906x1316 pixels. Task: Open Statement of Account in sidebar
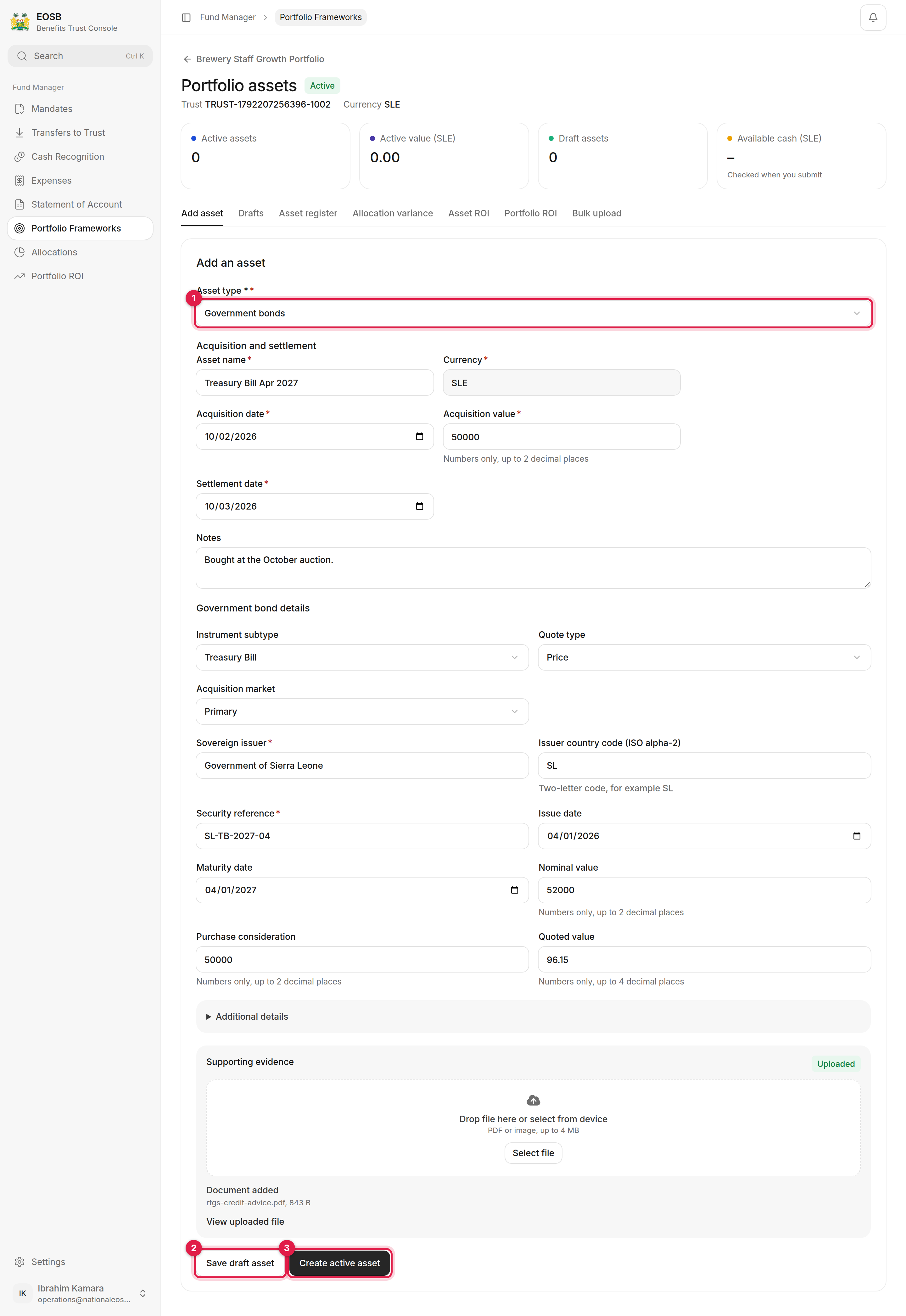tap(80, 204)
